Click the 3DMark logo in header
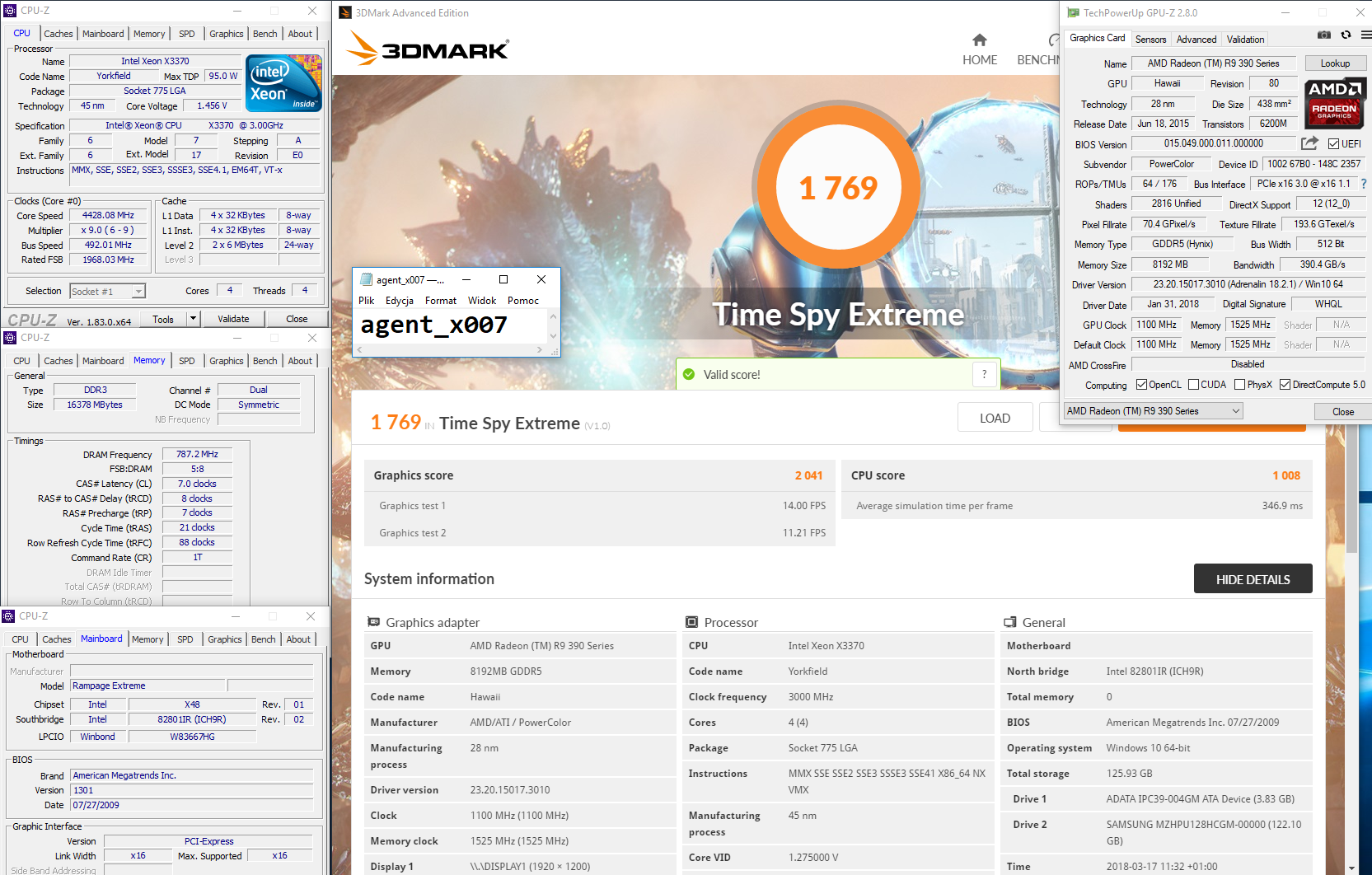This screenshot has height=875, width=1372. 428,49
